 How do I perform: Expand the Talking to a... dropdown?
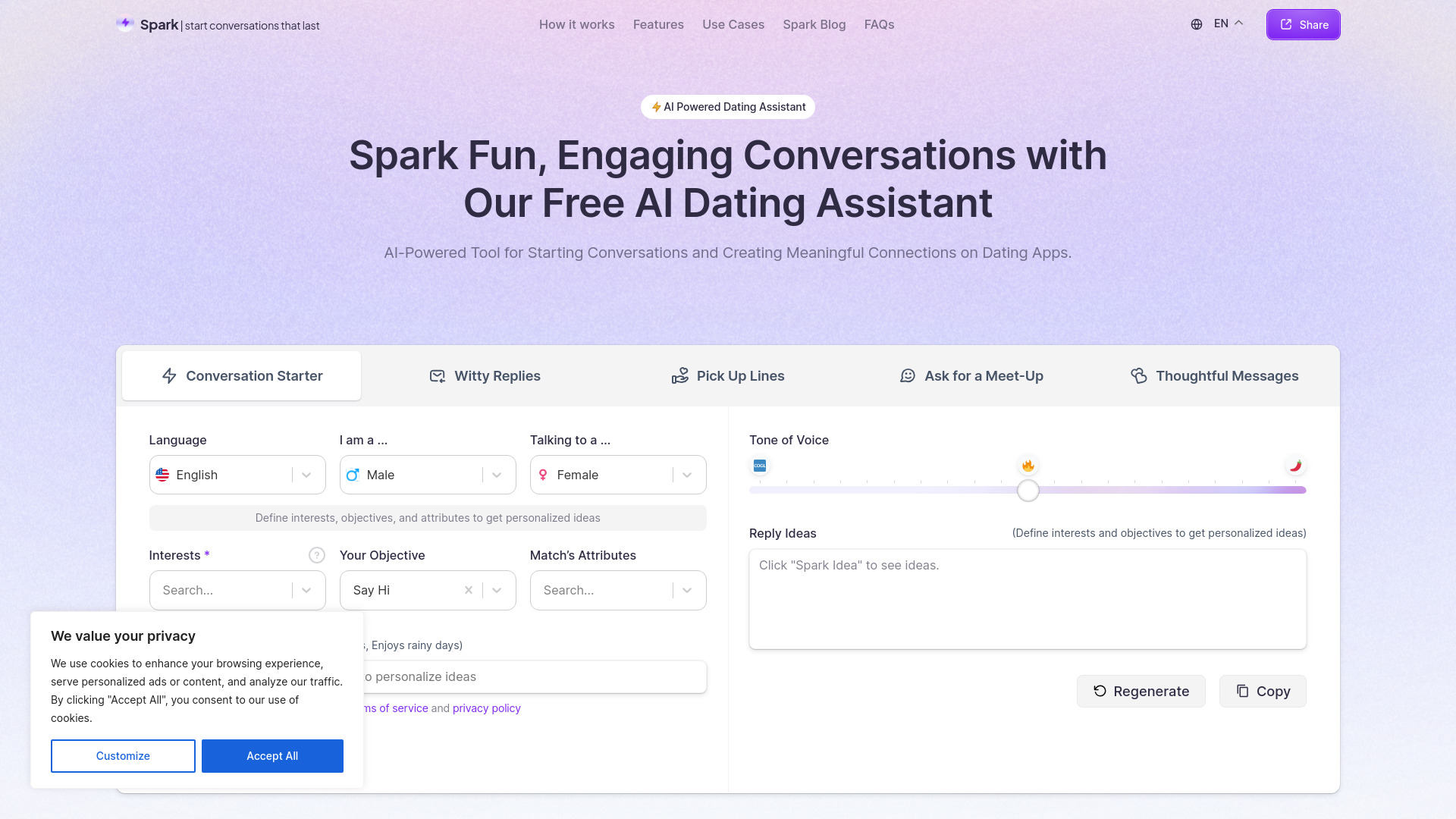[687, 475]
